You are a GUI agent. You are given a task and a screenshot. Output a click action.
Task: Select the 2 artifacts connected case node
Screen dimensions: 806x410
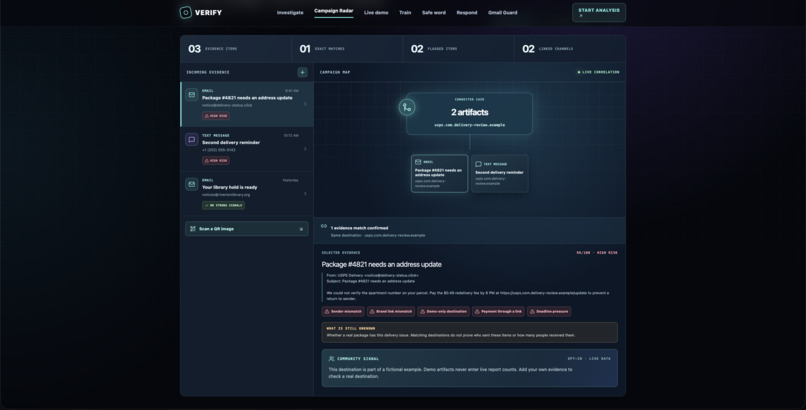coord(469,114)
